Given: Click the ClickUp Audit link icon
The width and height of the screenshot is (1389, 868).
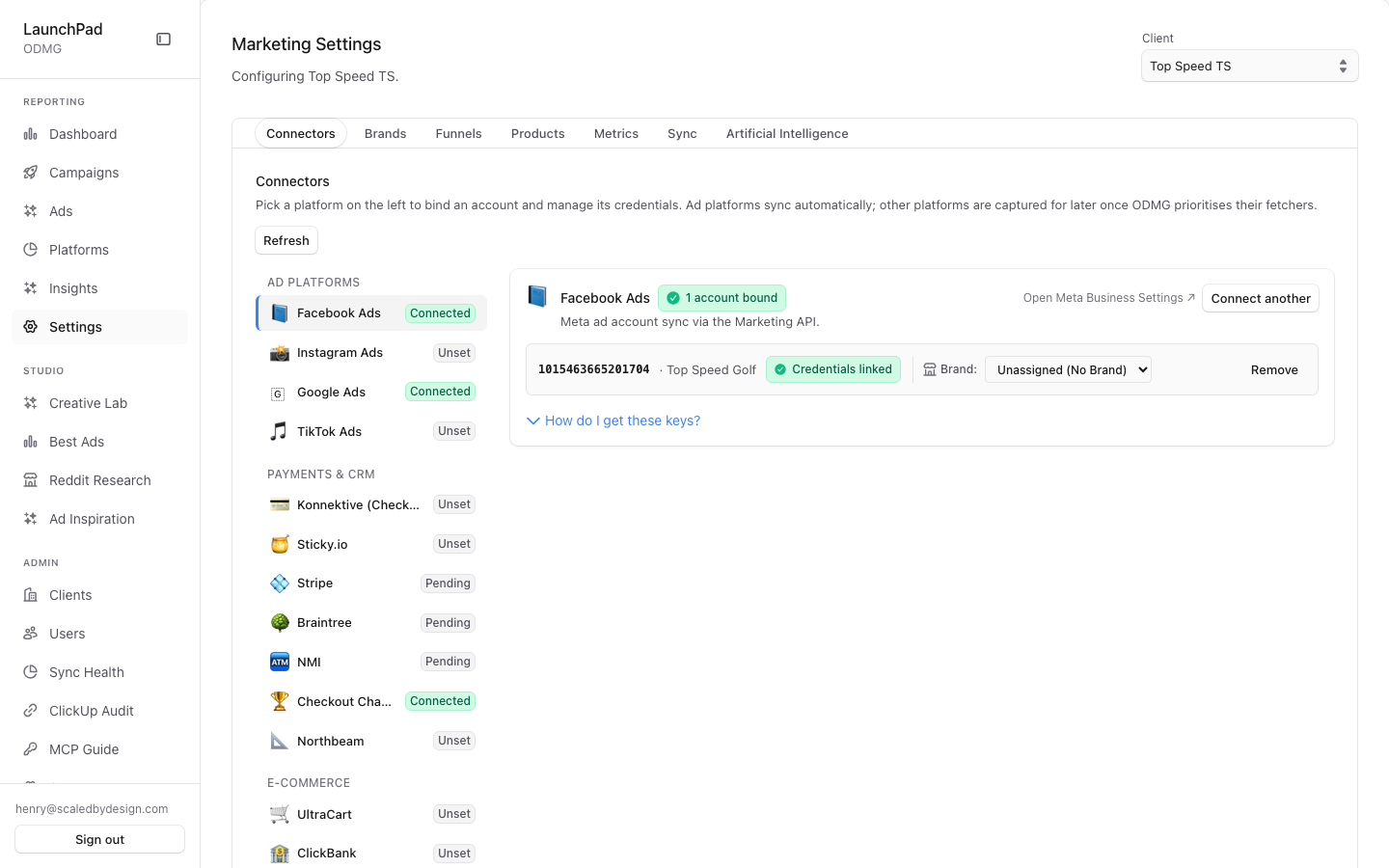Looking at the screenshot, I should pyautogui.click(x=31, y=711).
